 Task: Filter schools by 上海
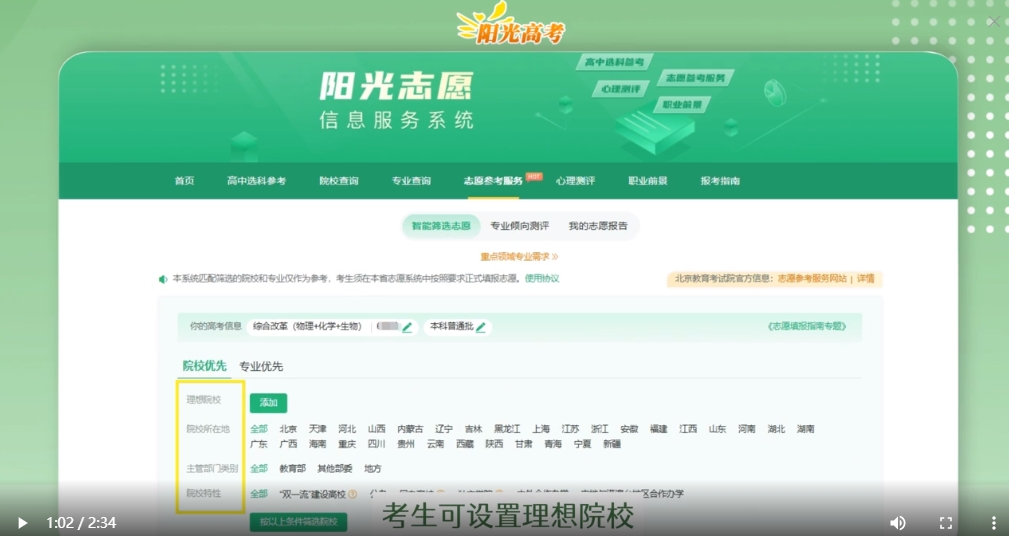541,429
